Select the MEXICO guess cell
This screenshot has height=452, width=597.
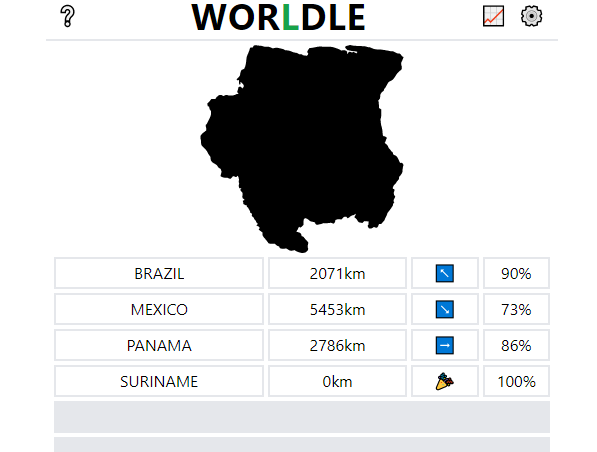[159, 309]
